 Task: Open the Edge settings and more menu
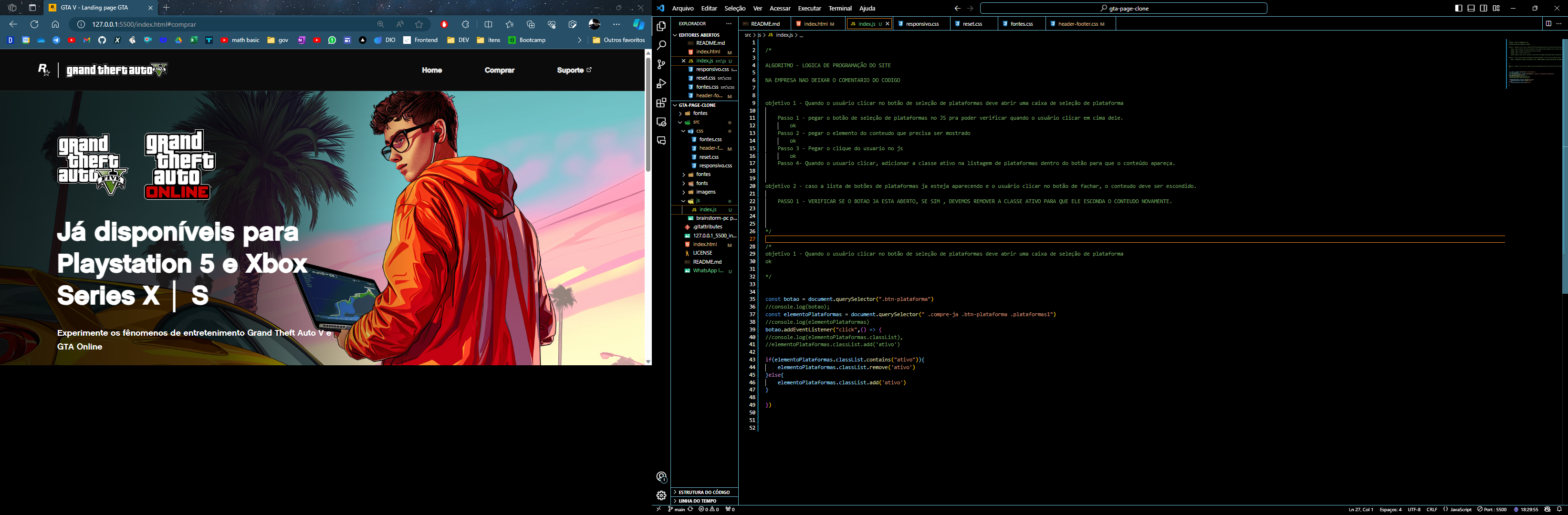pyautogui.click(x=617, y=24)
